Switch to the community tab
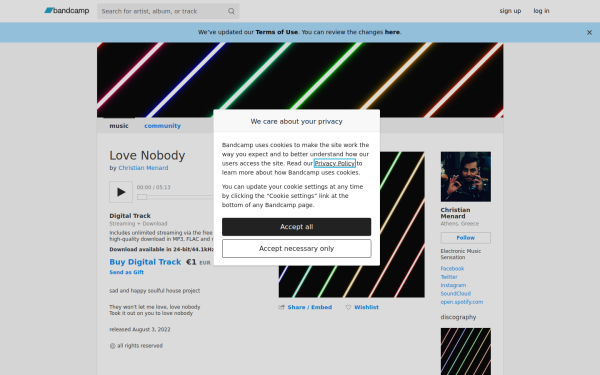The height and width of the screenshot is (375, 600). click(x=162, y=126)
